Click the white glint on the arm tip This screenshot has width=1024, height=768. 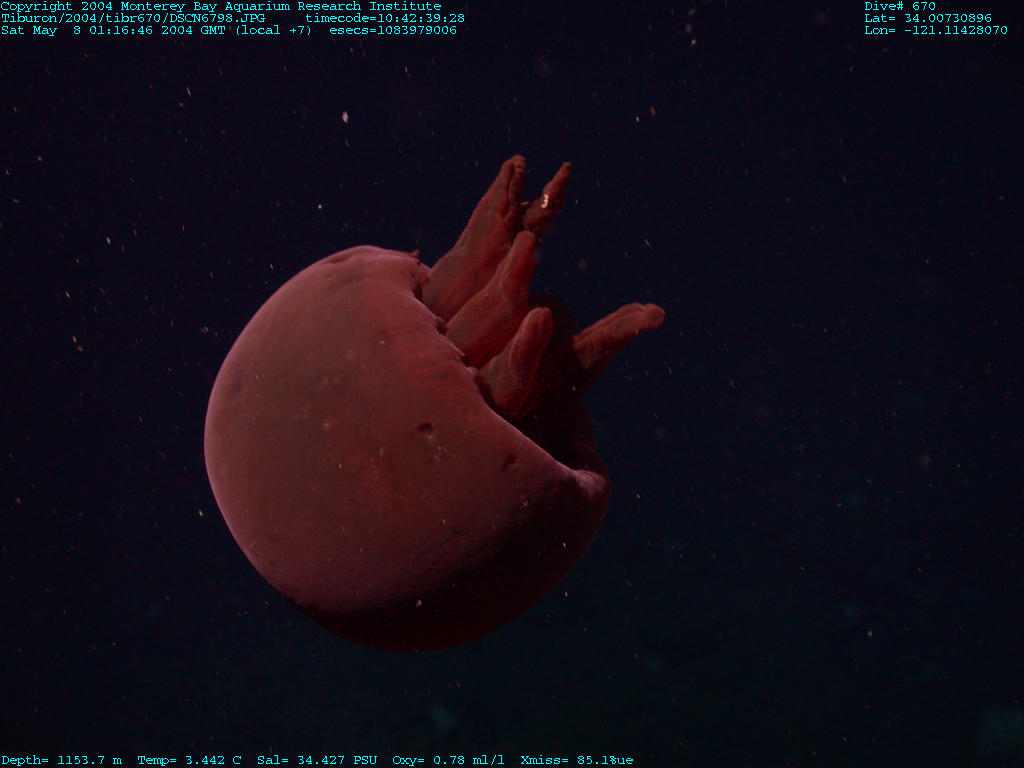point(546,201)
